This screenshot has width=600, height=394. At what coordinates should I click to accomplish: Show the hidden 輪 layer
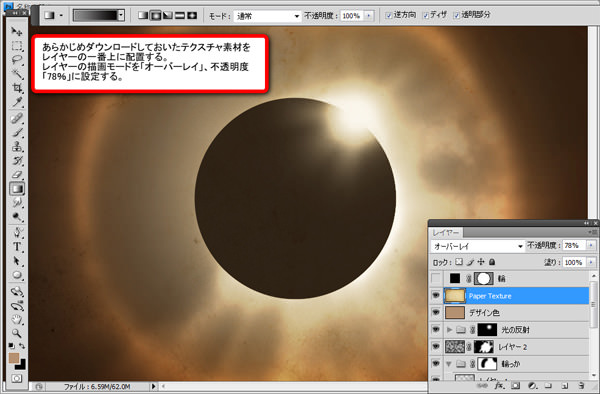436,278
